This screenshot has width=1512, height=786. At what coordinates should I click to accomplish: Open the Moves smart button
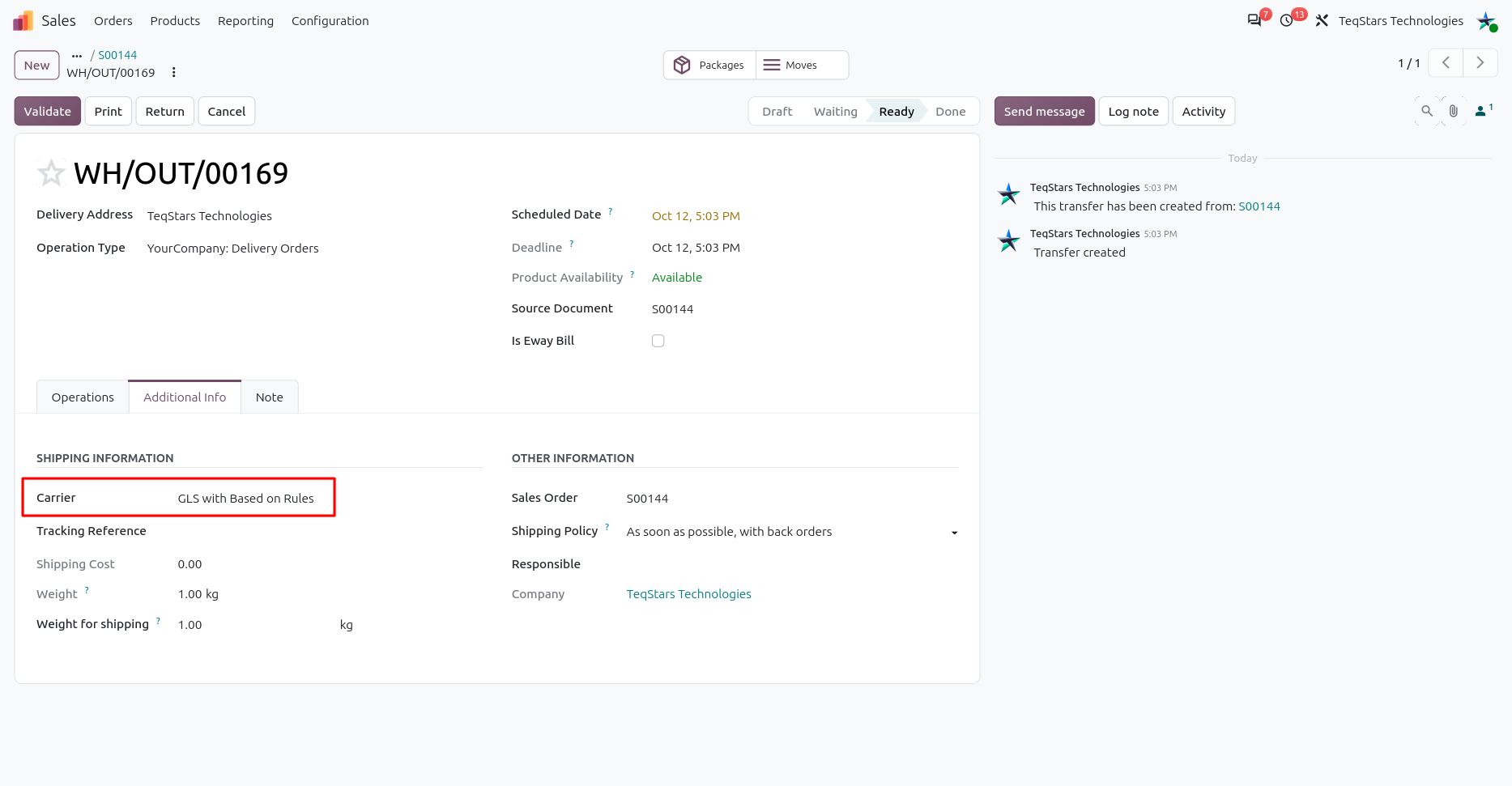tap(802, 66)
